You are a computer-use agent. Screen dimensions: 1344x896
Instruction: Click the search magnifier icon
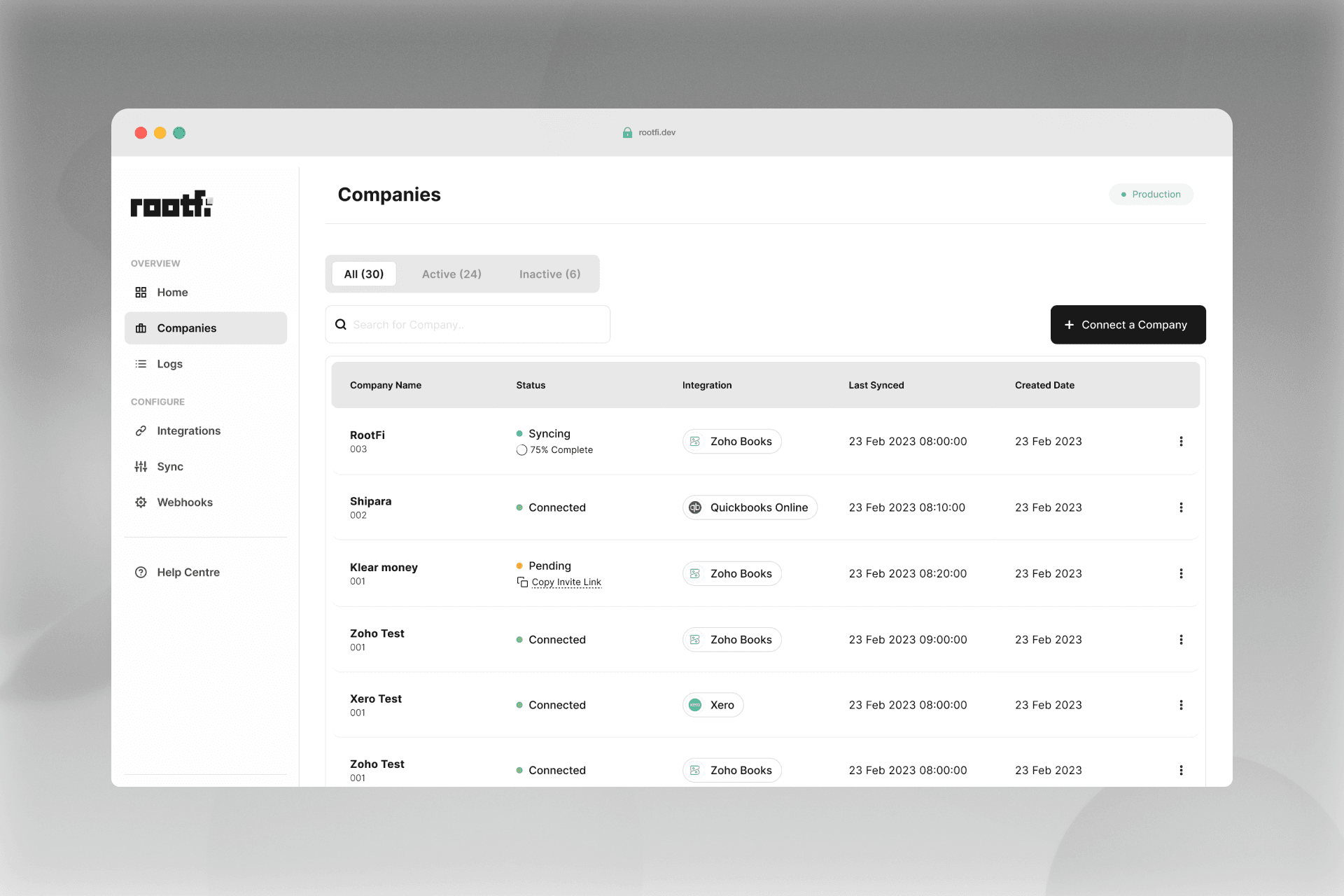[x=341, y=324]
